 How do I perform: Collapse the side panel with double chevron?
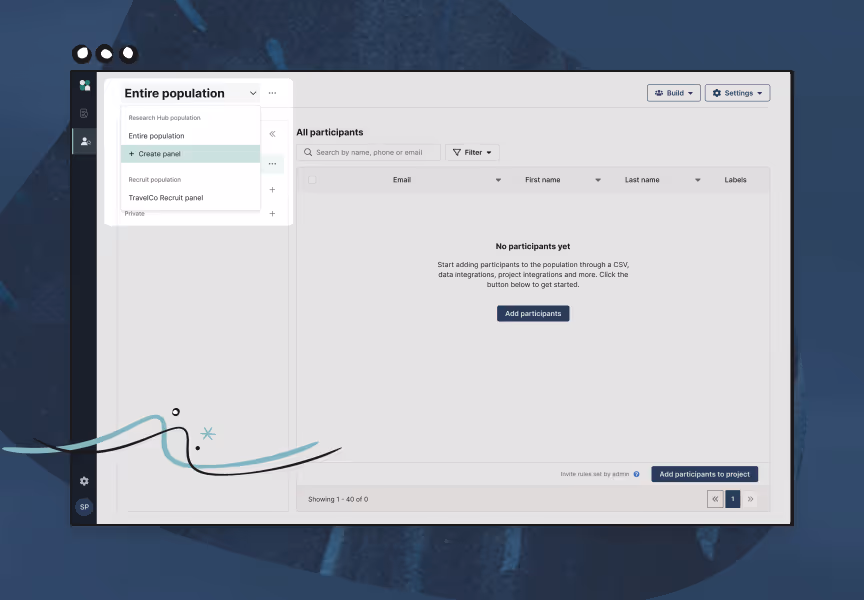click(272, 134)
